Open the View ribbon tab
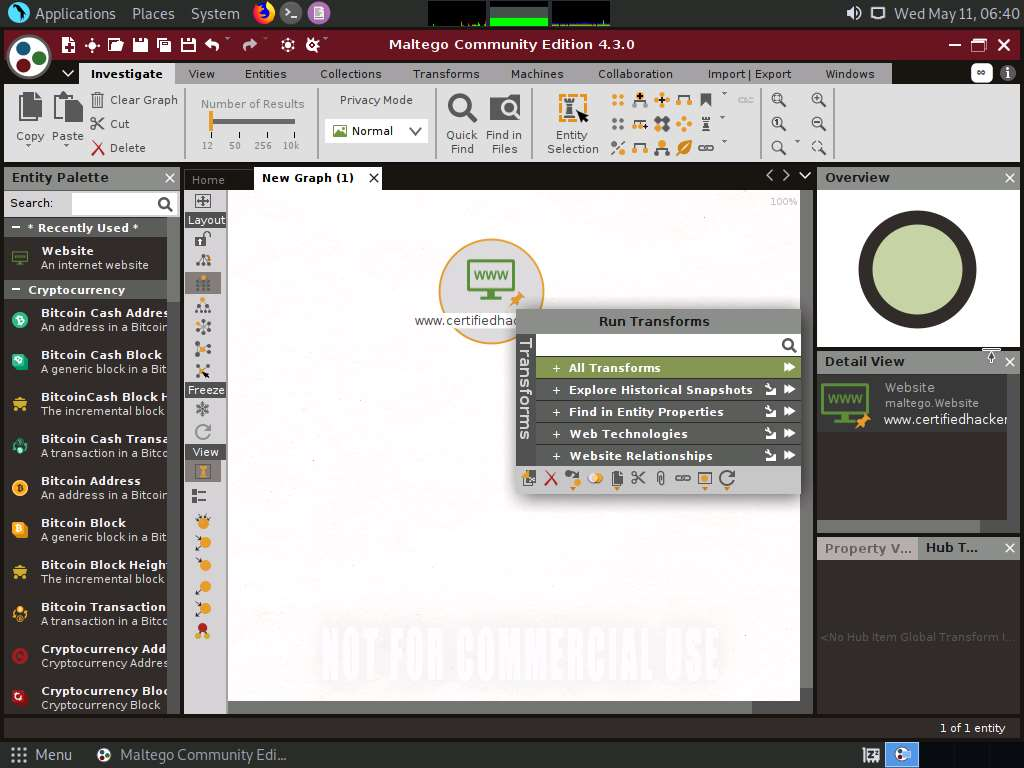The width and height of the screenshot is (1024, 768). 202,74
